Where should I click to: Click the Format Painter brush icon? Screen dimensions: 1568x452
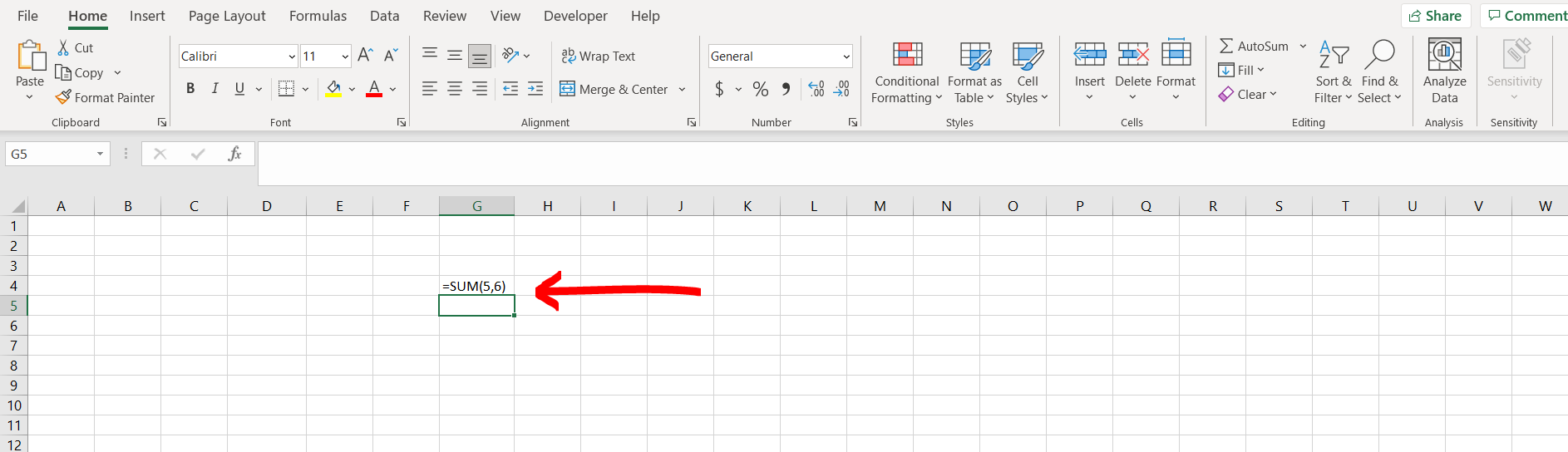pos(63,98)
